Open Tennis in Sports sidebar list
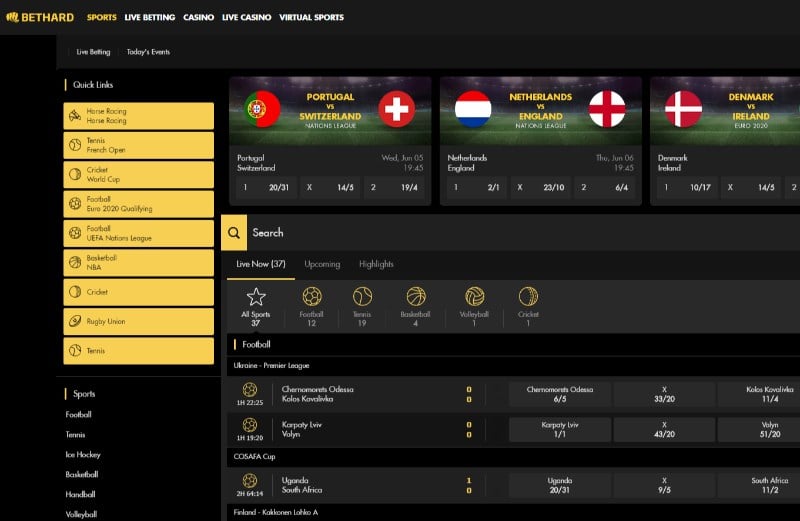This screenshot has height=521, width=800. pyautogui.click(x=76, y=435)
